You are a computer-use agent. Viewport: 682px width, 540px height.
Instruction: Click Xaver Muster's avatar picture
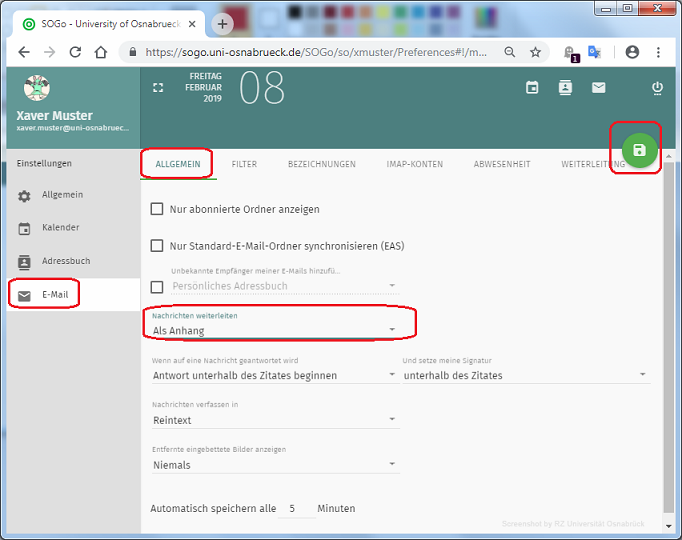point(37,87)
